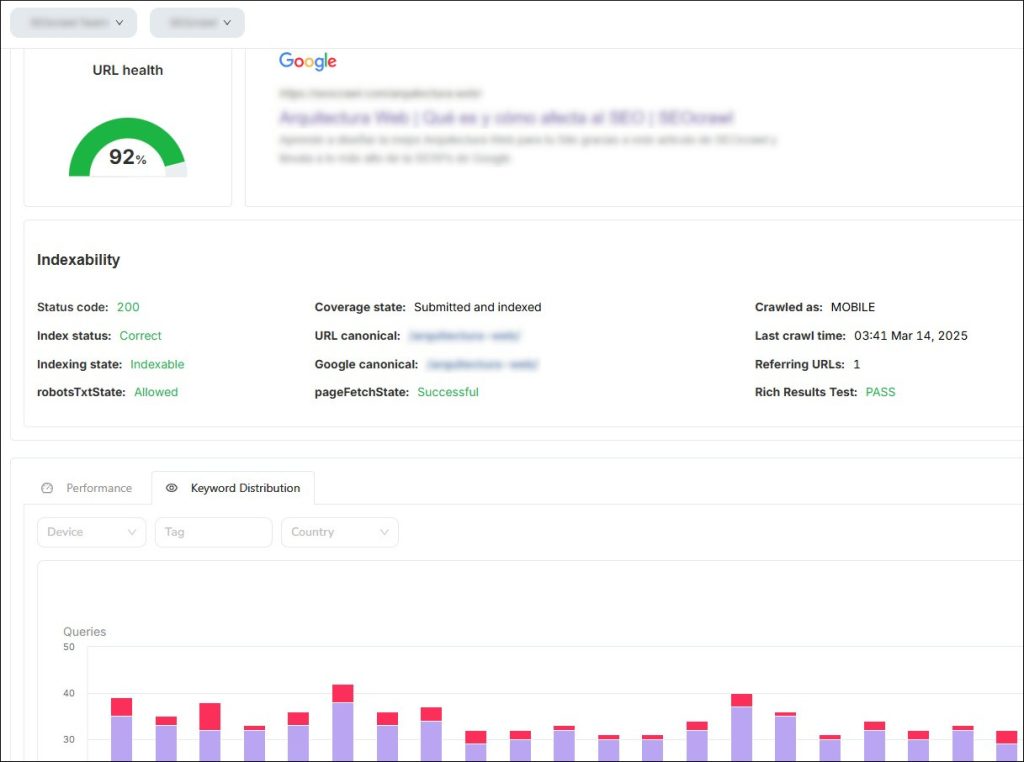Click the Indexable indexing state value
Image resolution: width=1024 pixels, height=762 pixels.
156,364
